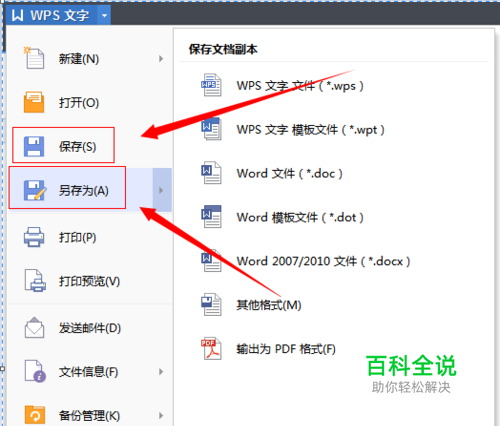Expand the 文件信息(F) submenu arrow
The height and width of the screenshot is (426, 500).
coord(161,372)
